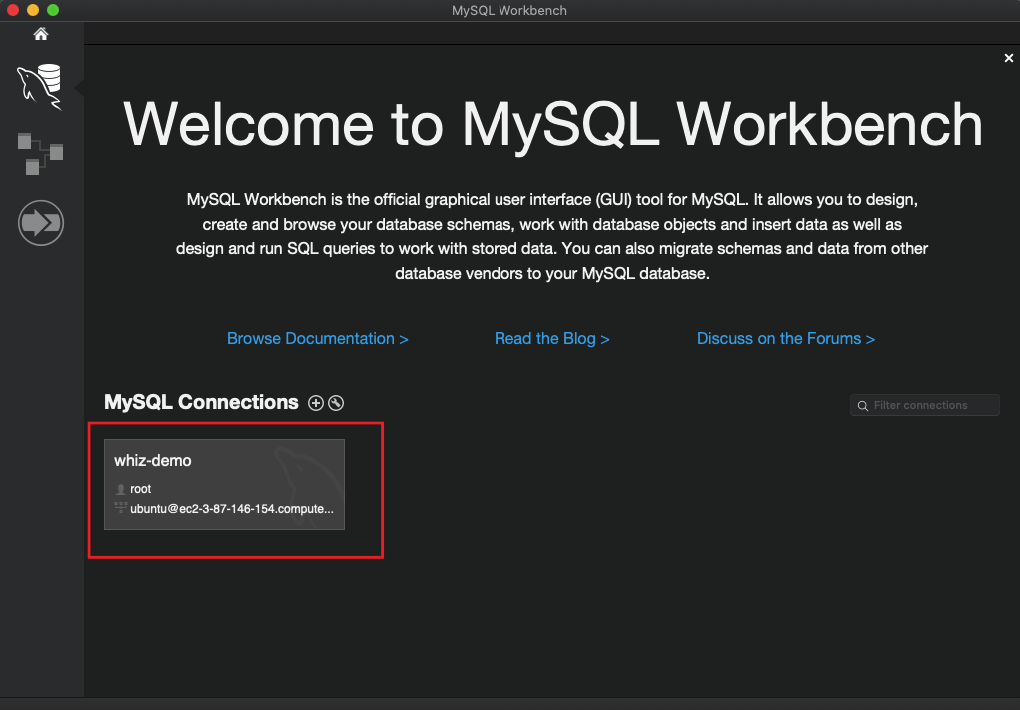Screen dimensions: 1020x710
Task: Click the host network icon in whiz-demo tile
Action: pyautogui.click(x=121, y=508)
